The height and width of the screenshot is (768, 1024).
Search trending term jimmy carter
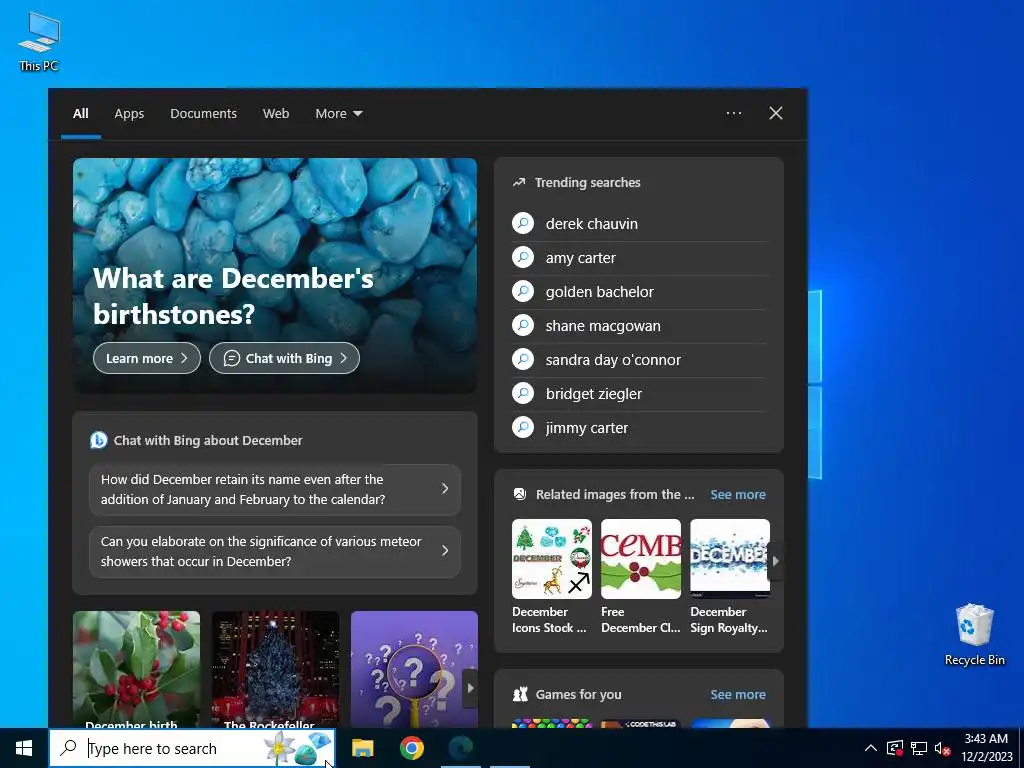coord(586,427)
